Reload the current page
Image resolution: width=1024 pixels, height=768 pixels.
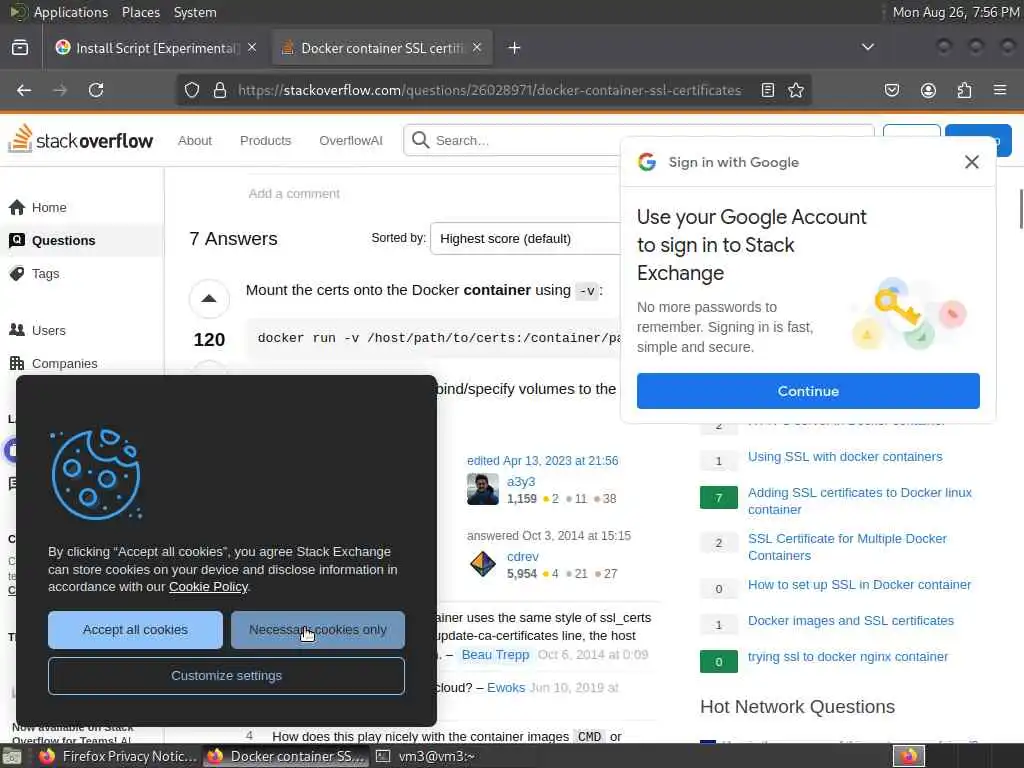pyautogui.click(x=96, y=90)
